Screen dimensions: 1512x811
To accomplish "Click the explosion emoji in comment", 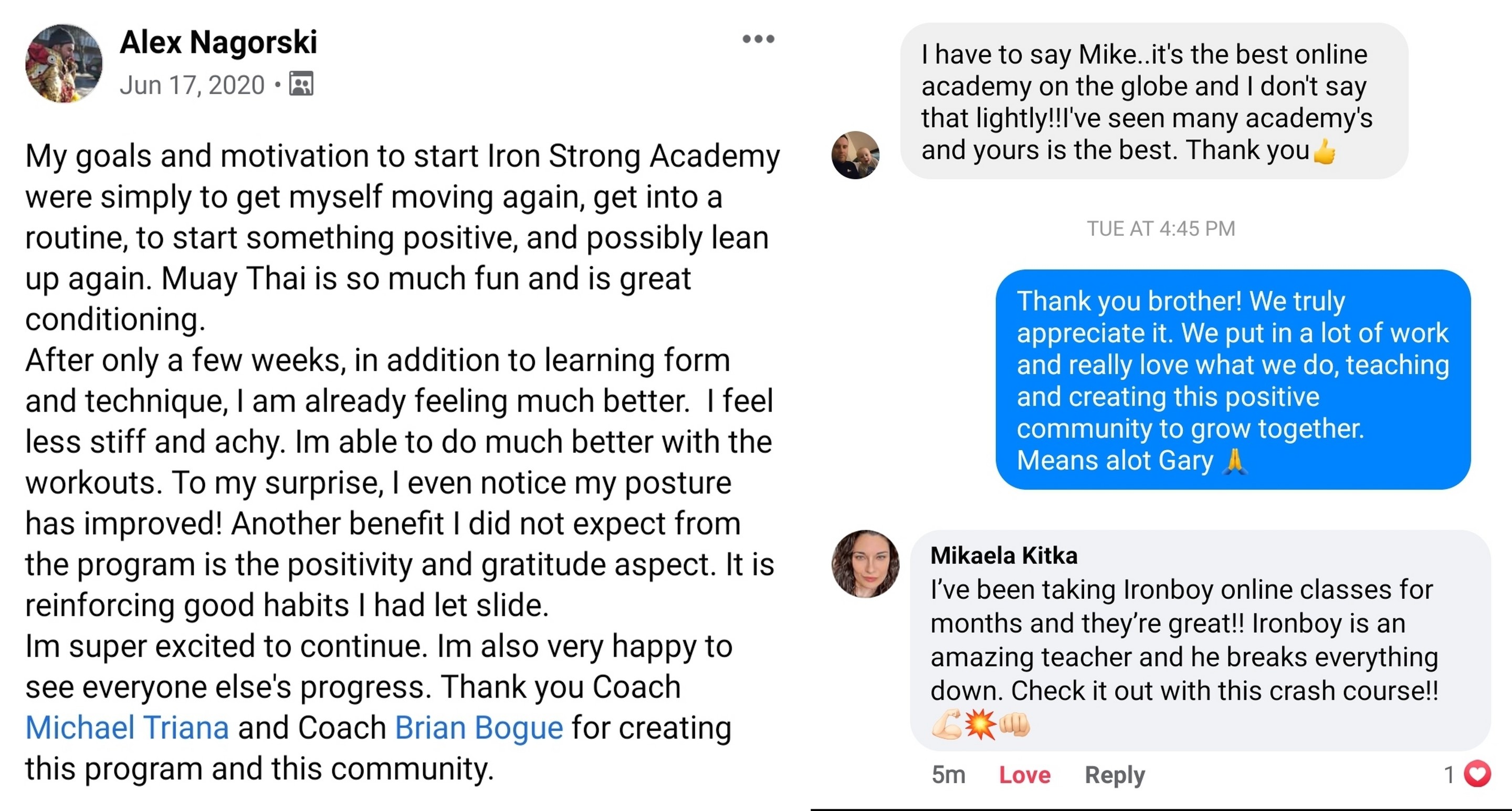I will pos(980,724).
